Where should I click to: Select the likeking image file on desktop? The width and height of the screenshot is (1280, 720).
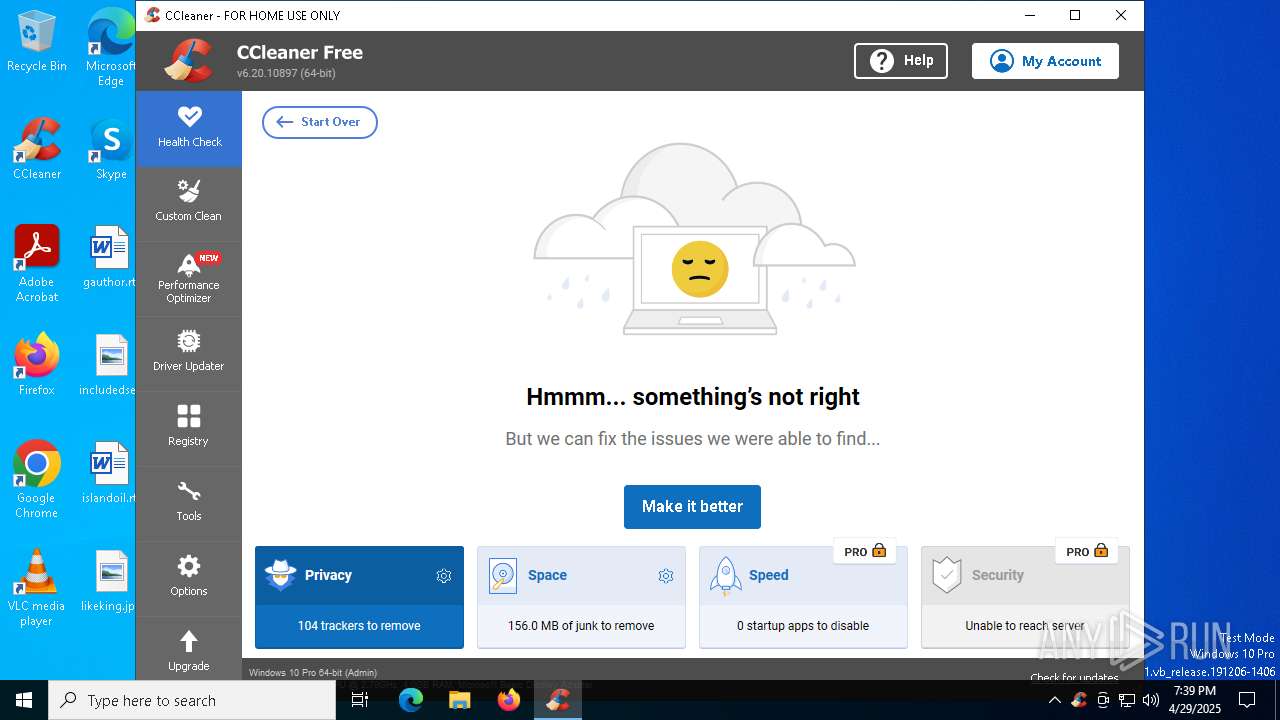(110, 581)
